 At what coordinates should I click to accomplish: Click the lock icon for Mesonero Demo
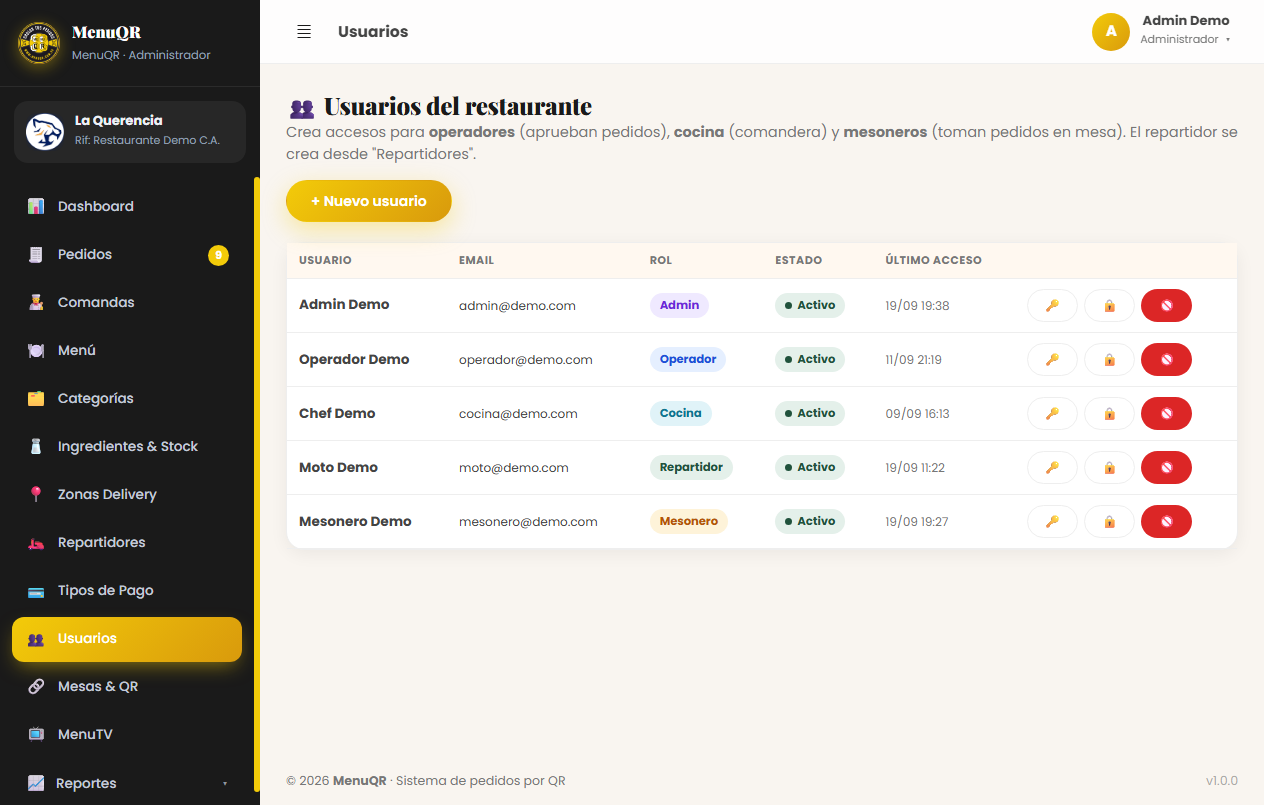pos(1109,521)
